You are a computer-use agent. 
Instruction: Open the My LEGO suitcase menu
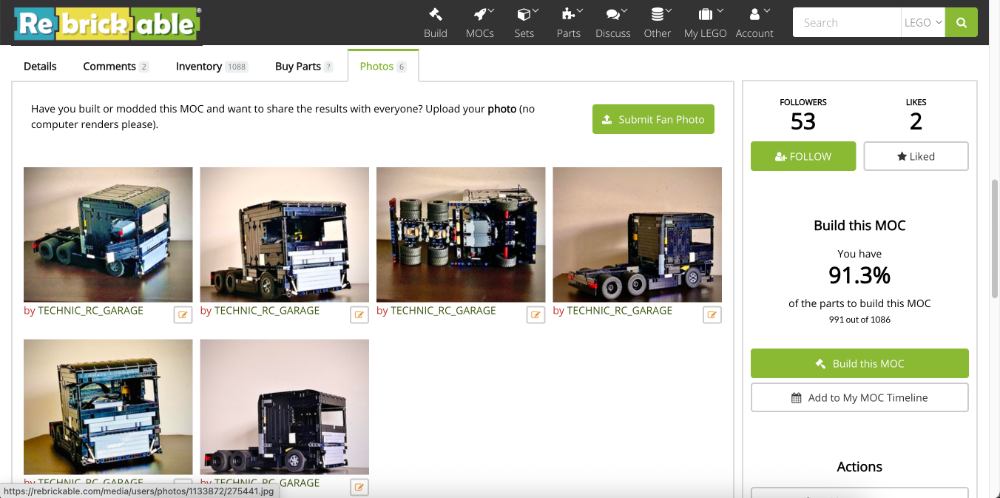(705, 22)
